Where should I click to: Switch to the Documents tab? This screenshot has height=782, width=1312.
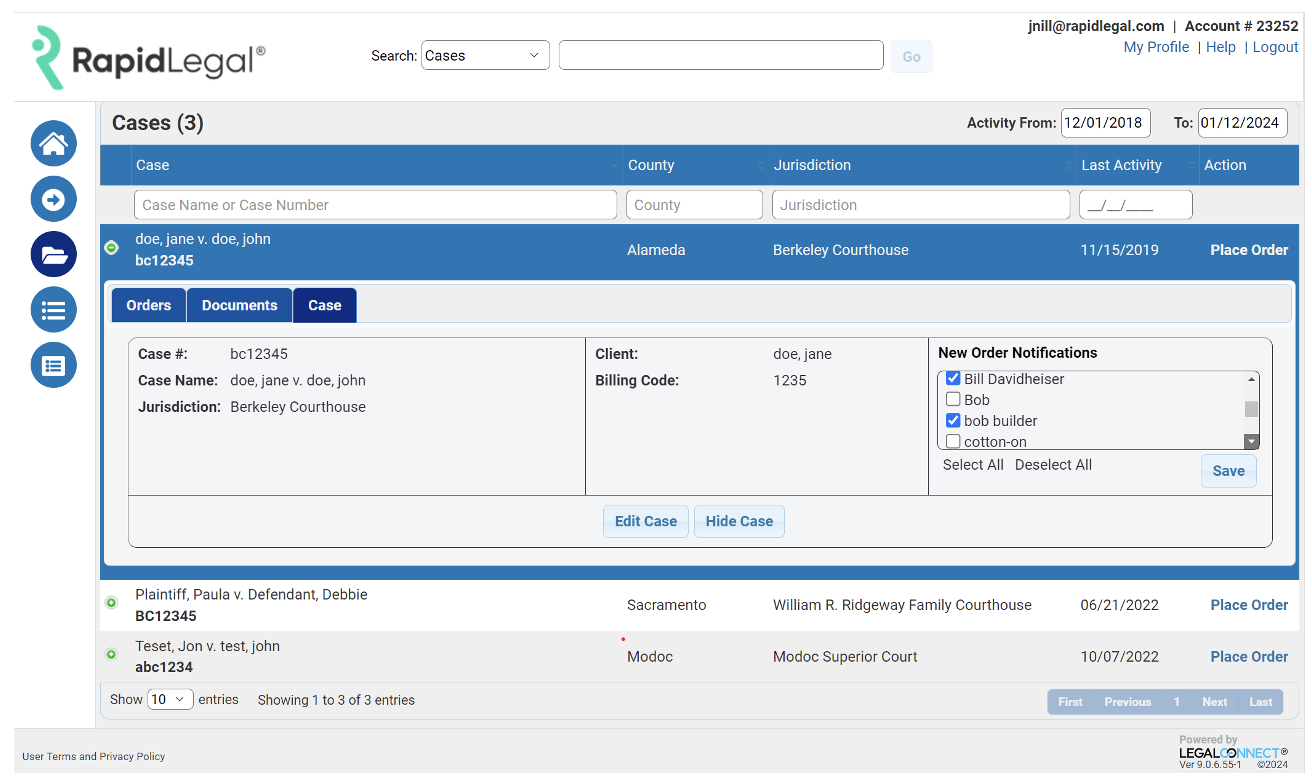239,305
